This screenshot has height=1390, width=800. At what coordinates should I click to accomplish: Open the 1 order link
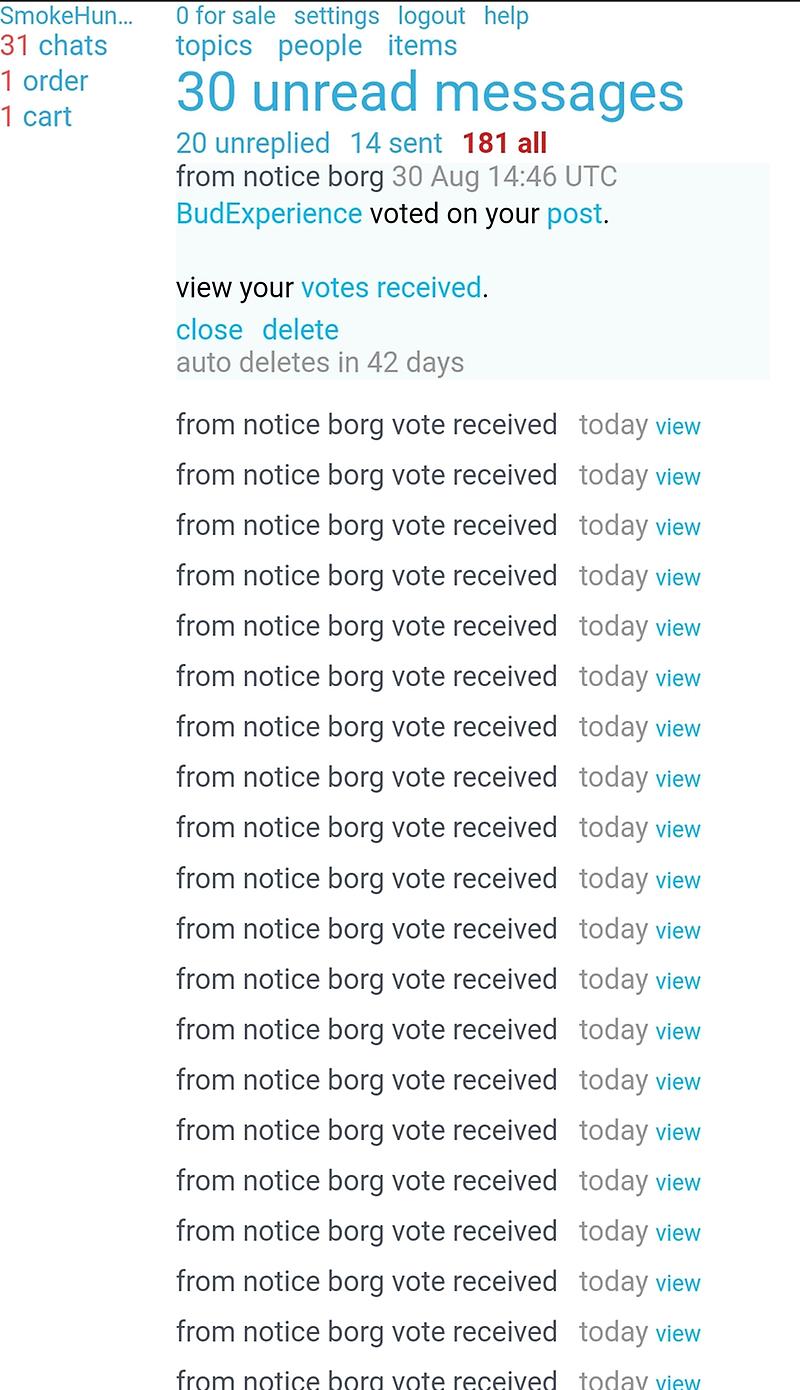point(44,81)
